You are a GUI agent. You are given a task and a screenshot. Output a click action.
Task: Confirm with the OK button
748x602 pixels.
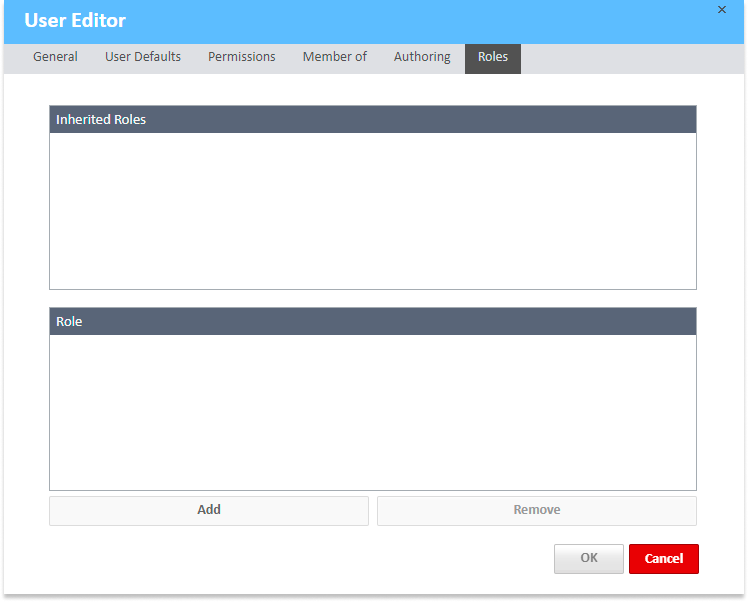(x=589, y=558)
